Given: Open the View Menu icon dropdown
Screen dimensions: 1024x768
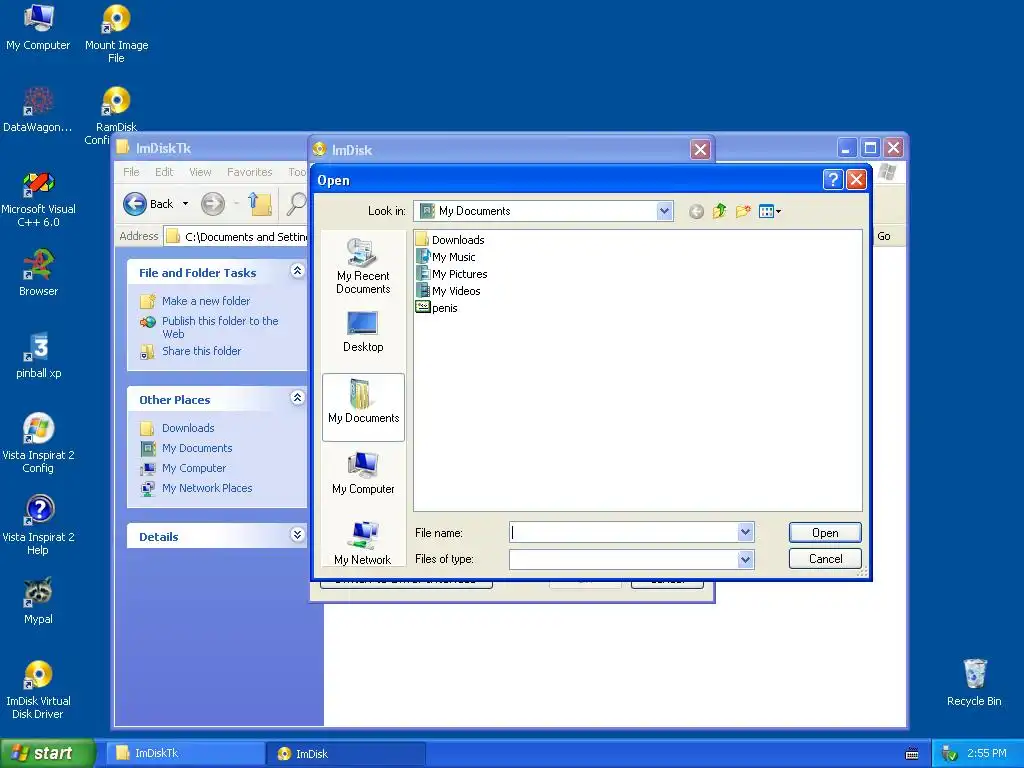Looking at the screenshot, I should [770, 211].
